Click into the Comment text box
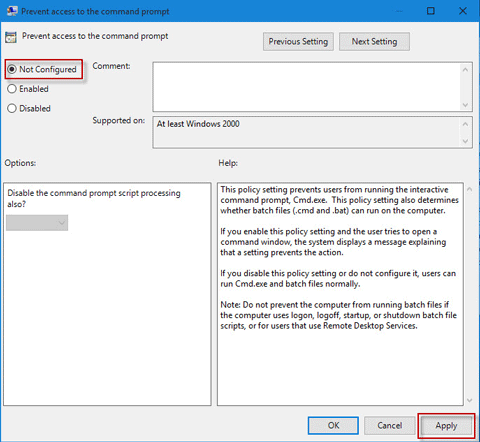480x442 pixels. point(307,87)
